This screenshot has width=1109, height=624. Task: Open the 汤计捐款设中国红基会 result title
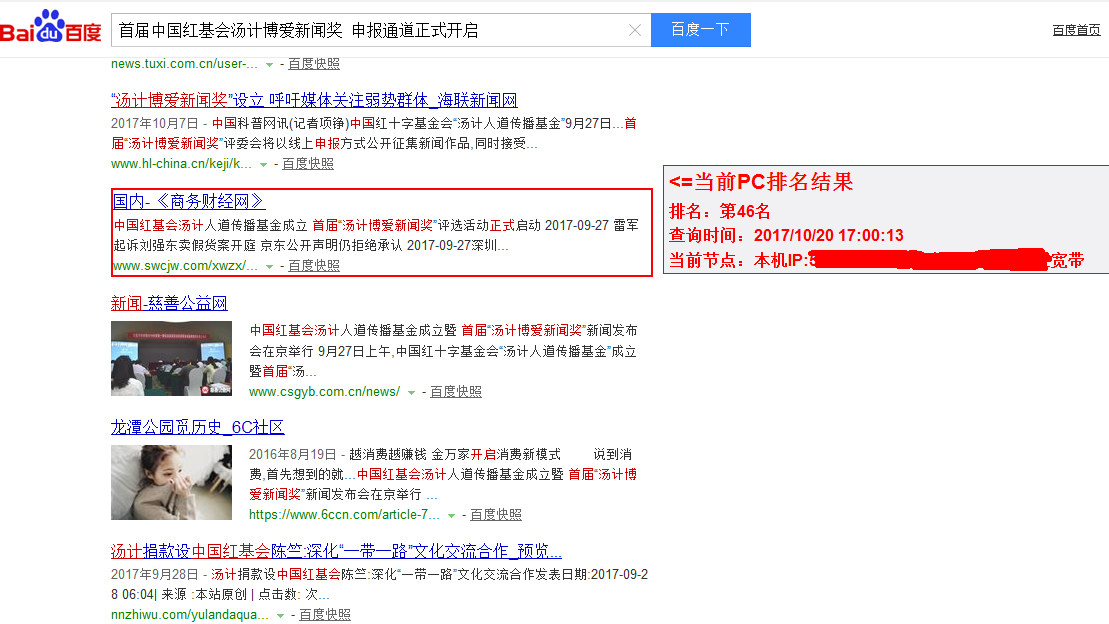(336, 551)
